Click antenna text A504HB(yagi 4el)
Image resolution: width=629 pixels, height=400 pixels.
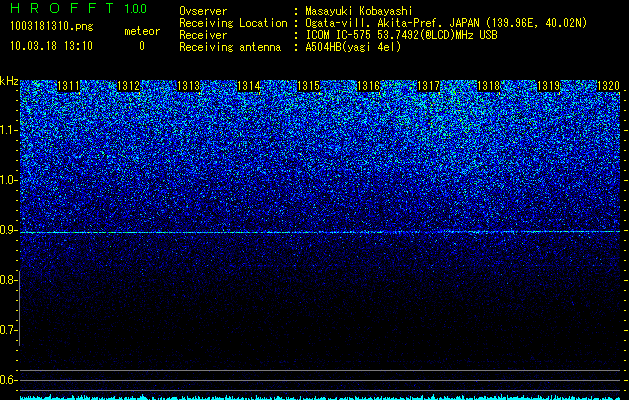coord(353,47)
